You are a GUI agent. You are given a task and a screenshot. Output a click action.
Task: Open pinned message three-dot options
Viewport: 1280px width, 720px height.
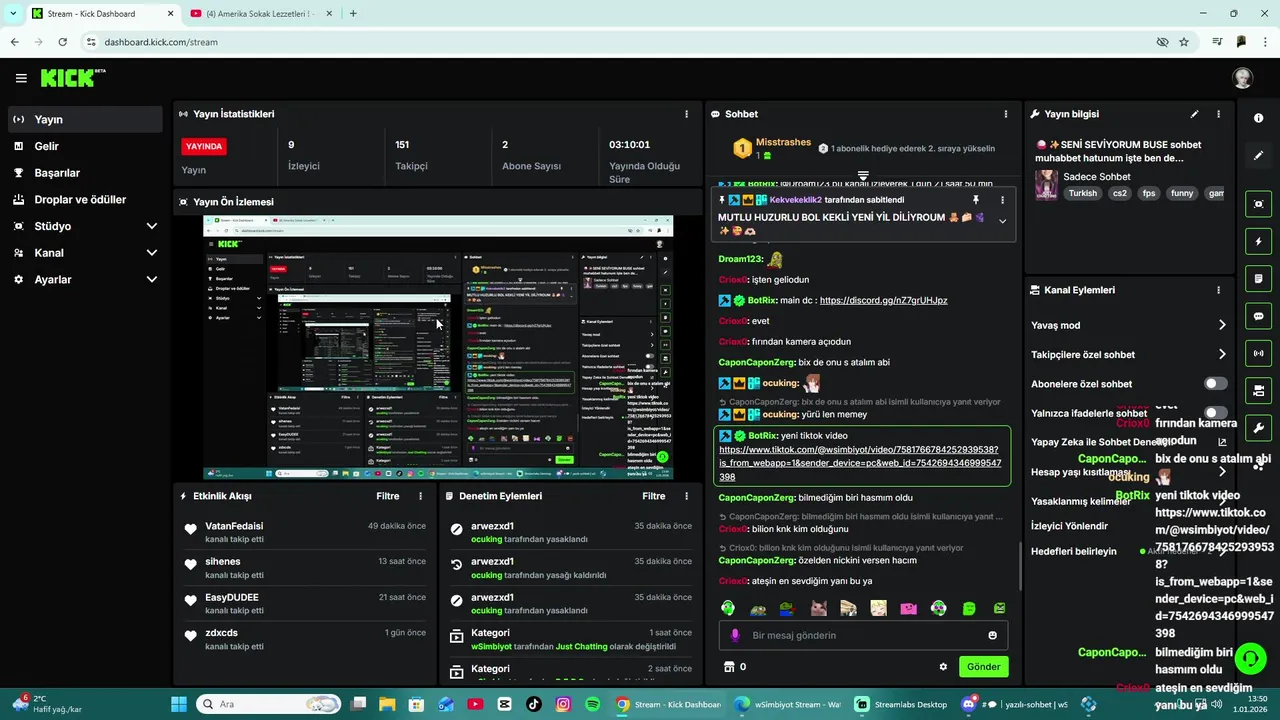click(x=1002, y=200)
